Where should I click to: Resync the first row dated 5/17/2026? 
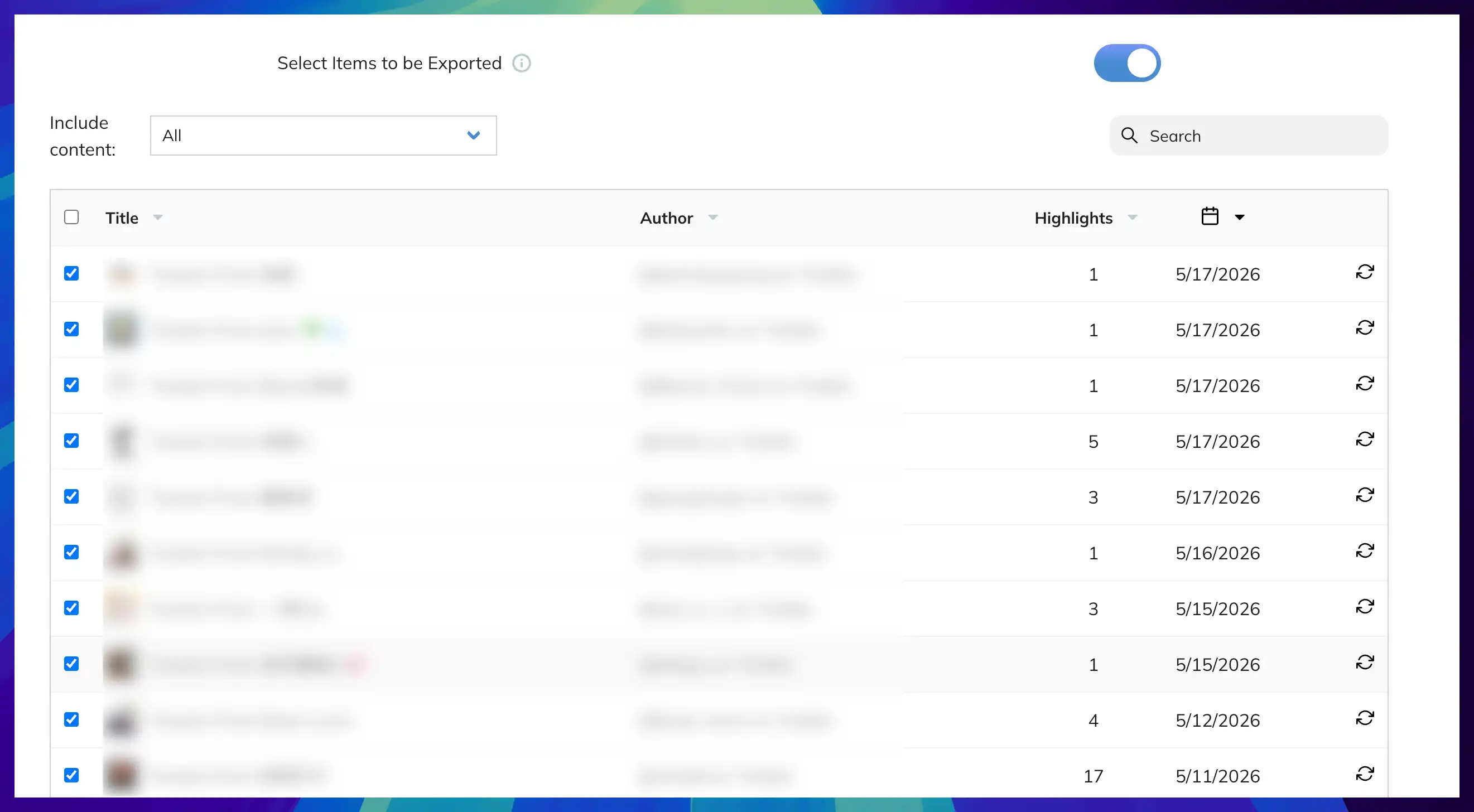tap(1365, 272)
